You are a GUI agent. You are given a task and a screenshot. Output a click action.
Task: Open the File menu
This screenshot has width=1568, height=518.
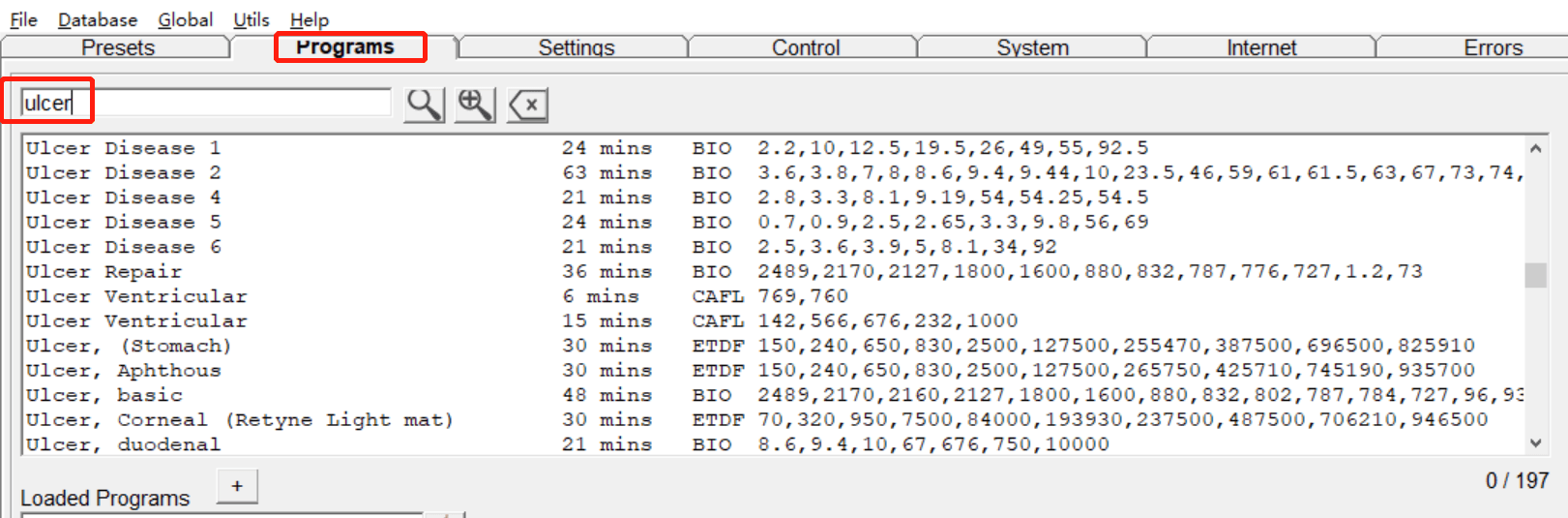(x=23, y=19)
